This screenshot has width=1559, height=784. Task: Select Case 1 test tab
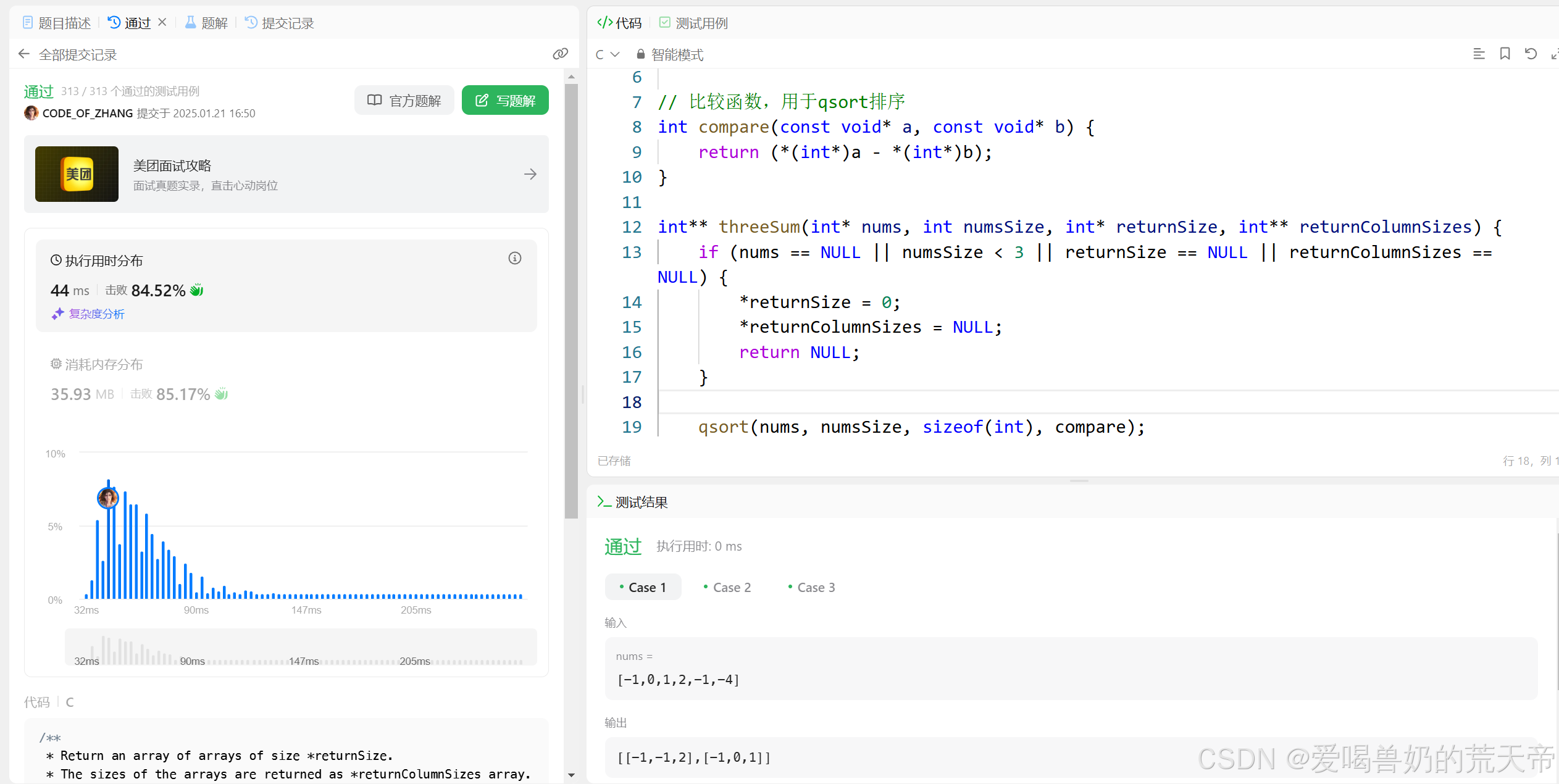[x=643, y=587]
